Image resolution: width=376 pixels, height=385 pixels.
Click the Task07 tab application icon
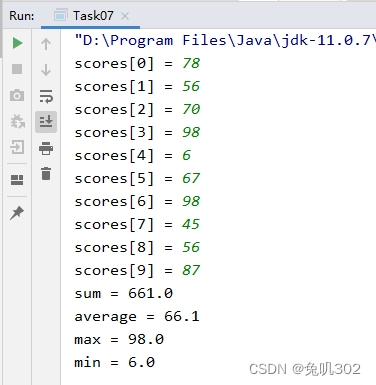(60, 16)
